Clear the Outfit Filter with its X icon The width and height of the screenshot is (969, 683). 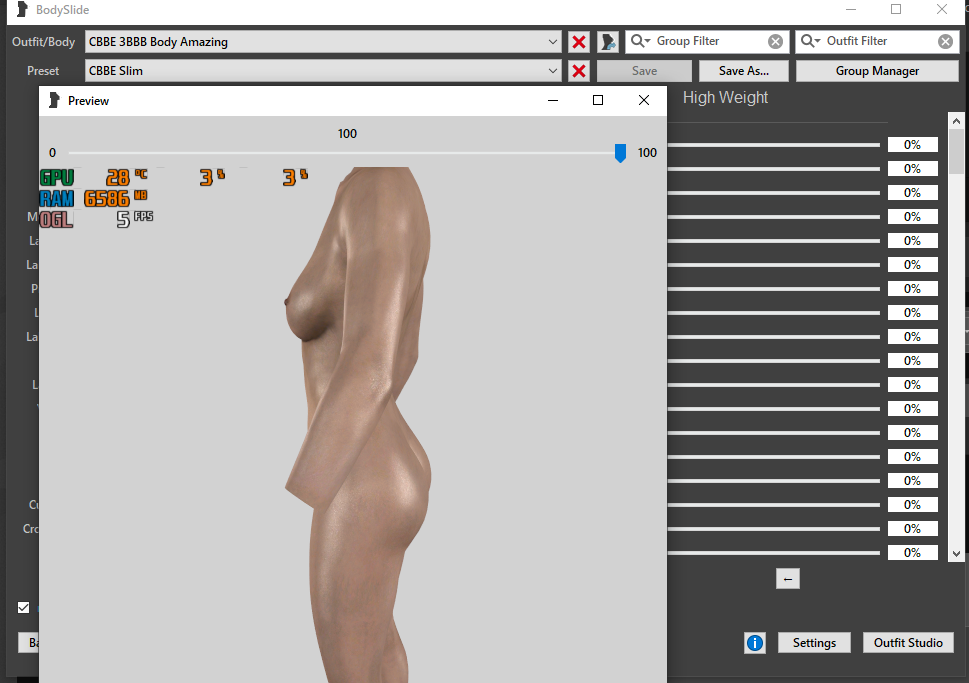946,41
